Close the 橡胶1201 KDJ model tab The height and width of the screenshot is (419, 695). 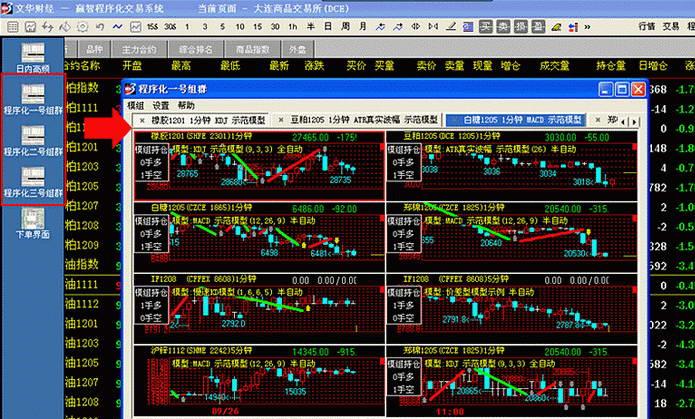(x=141, y=119)
